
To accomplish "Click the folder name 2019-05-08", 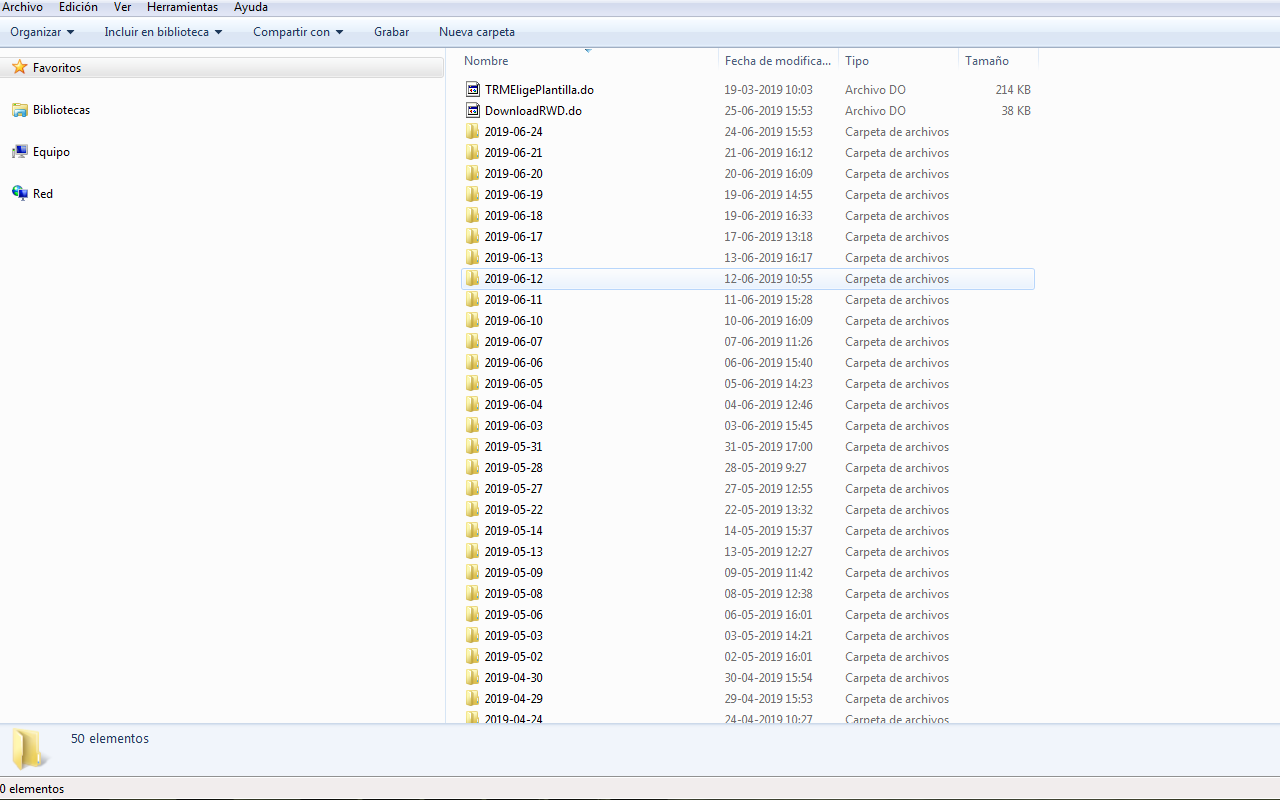I will coord(514,594).
